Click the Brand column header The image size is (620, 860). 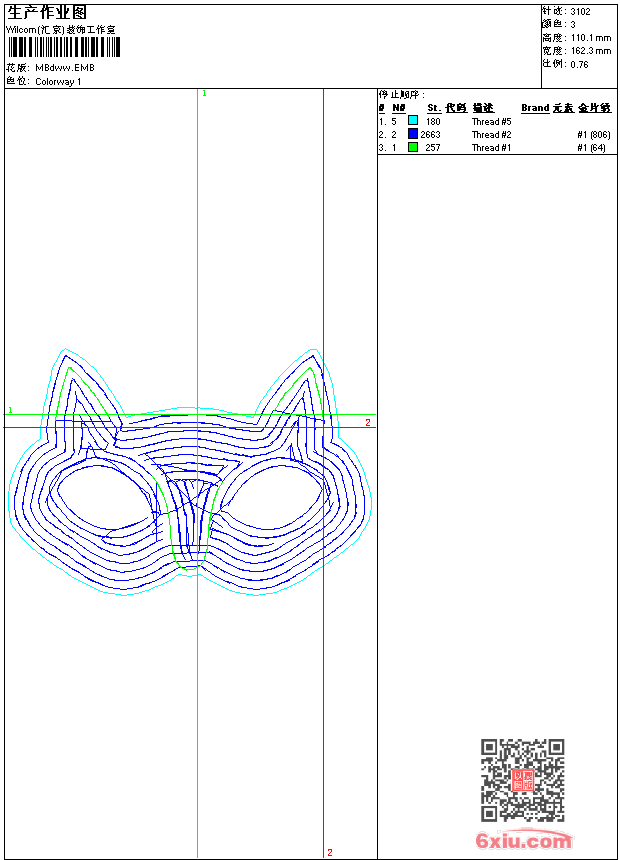[535, 107]
